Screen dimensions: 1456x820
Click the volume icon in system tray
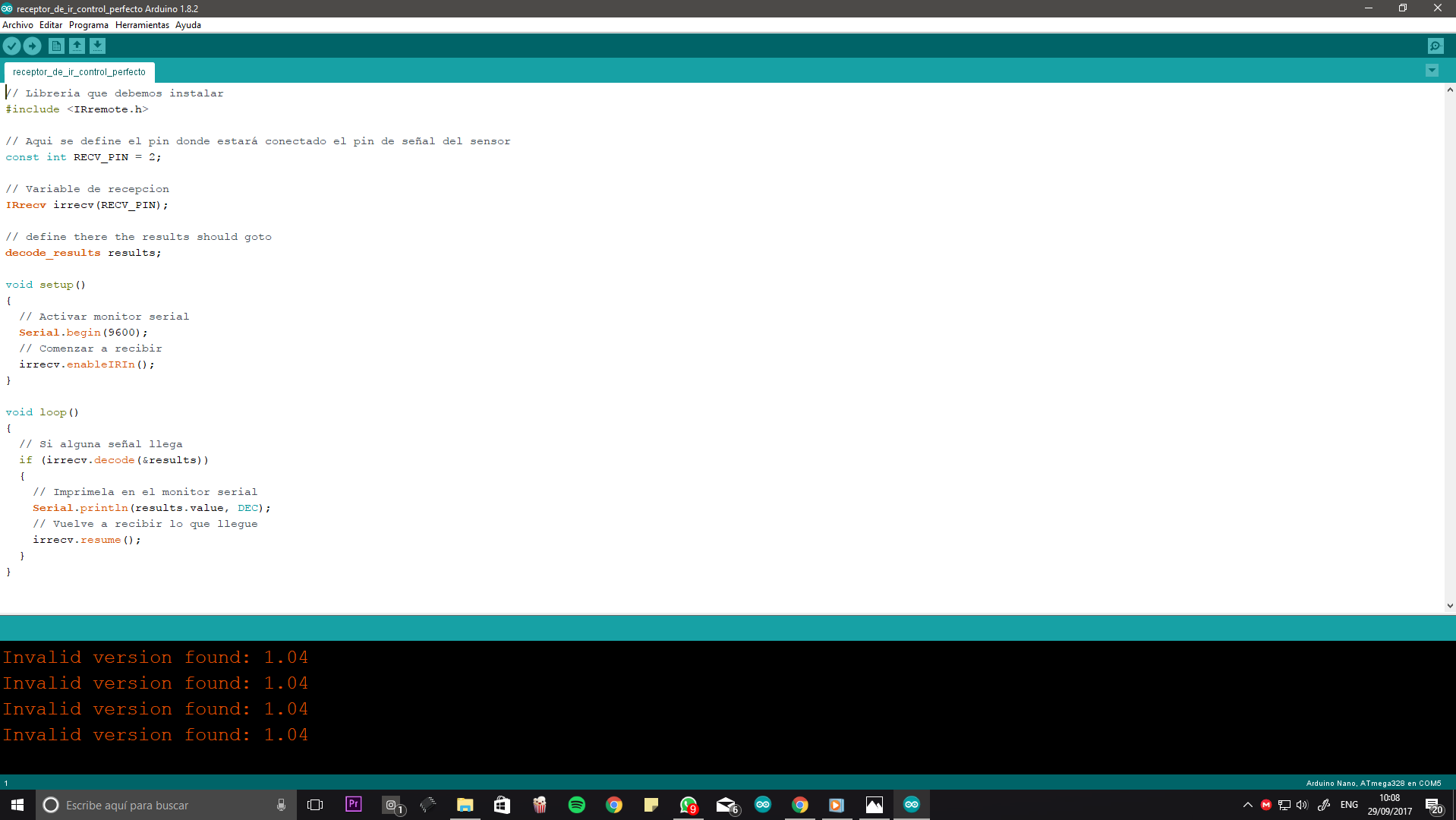[x=1303, y=805]
